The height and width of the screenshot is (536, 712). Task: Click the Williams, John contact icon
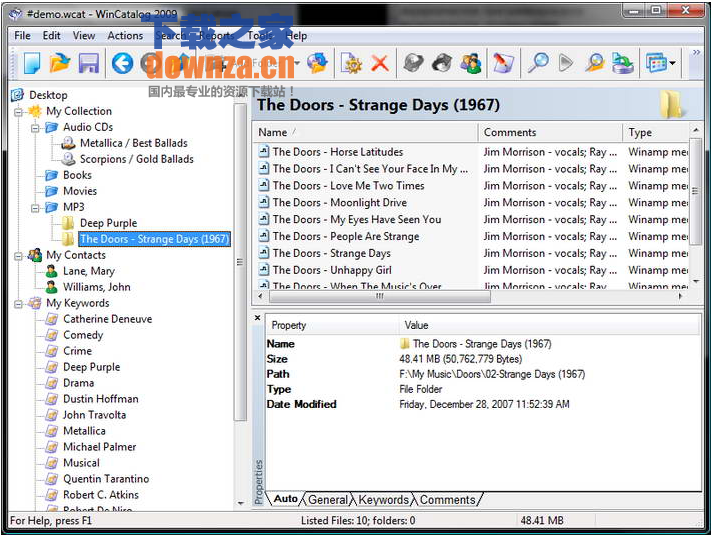[x=52, y=287]
